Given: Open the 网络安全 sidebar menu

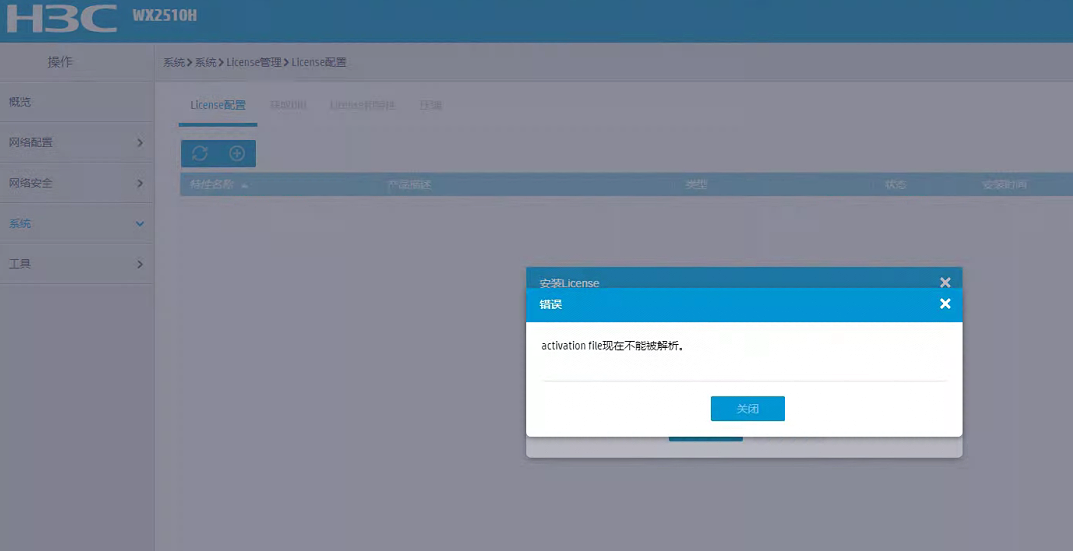Looking at the screenshot, I should [77, 183].
